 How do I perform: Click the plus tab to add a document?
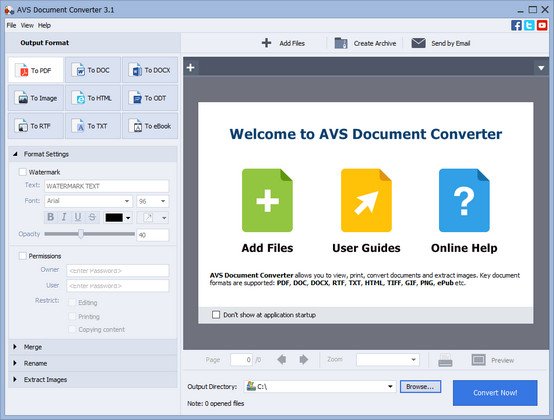191,67
